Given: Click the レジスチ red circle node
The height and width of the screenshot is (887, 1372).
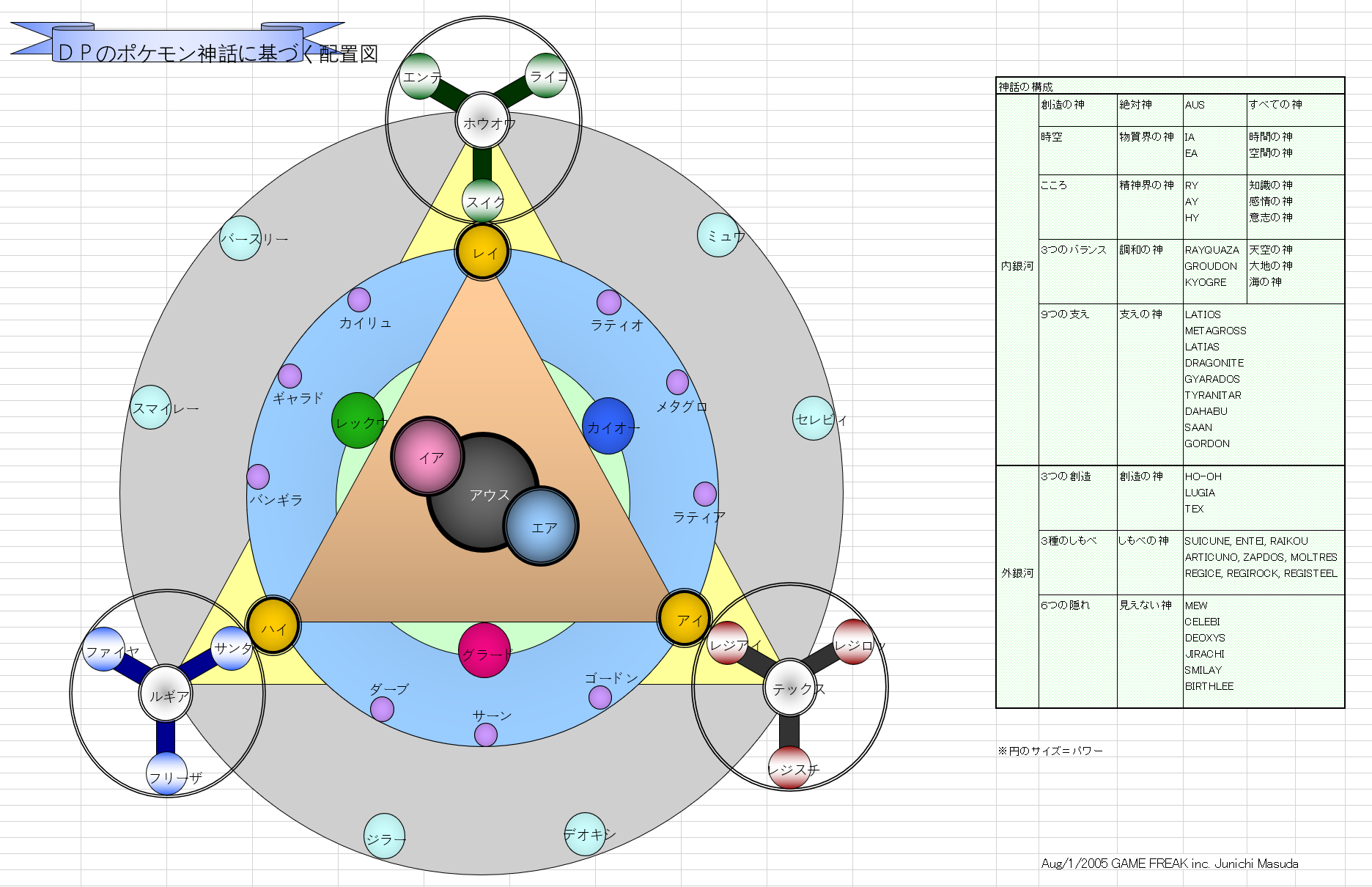Looking at the screenshot, I should [x=789, y=768].
